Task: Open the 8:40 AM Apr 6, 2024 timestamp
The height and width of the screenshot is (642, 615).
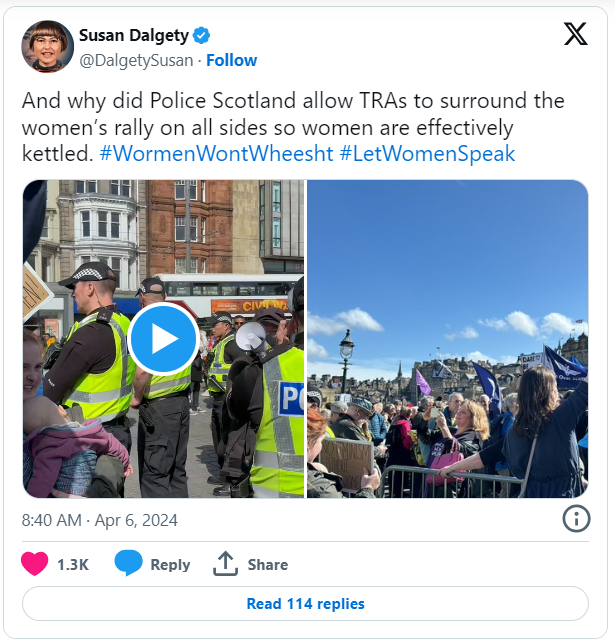Action: (99, 520)
